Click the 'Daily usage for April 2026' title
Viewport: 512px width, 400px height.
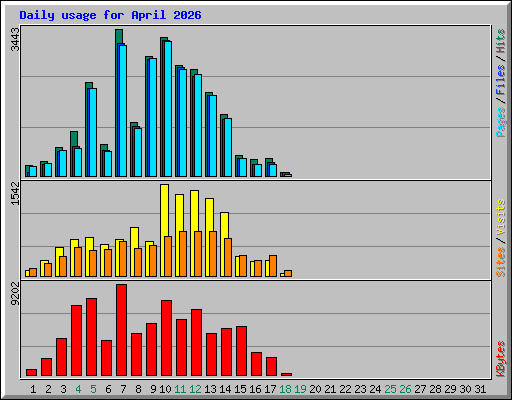pyautogui.click(x=110, y=15)
